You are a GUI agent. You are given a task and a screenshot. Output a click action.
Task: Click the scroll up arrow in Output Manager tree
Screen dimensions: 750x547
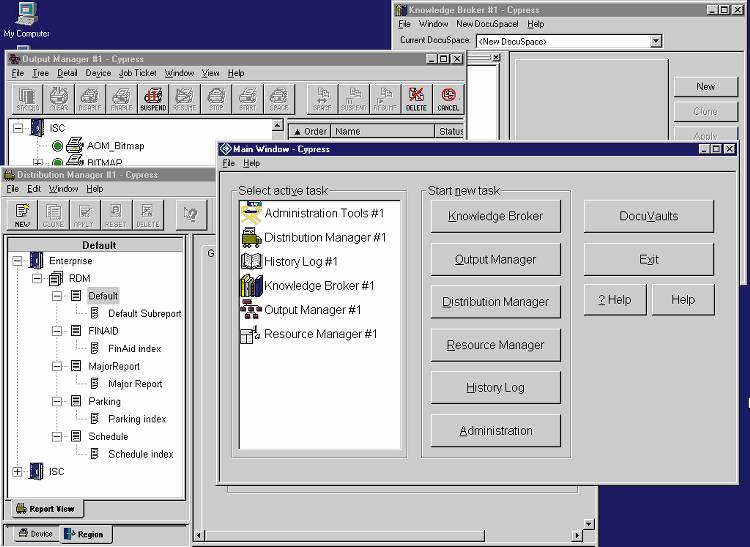[277, 125]
